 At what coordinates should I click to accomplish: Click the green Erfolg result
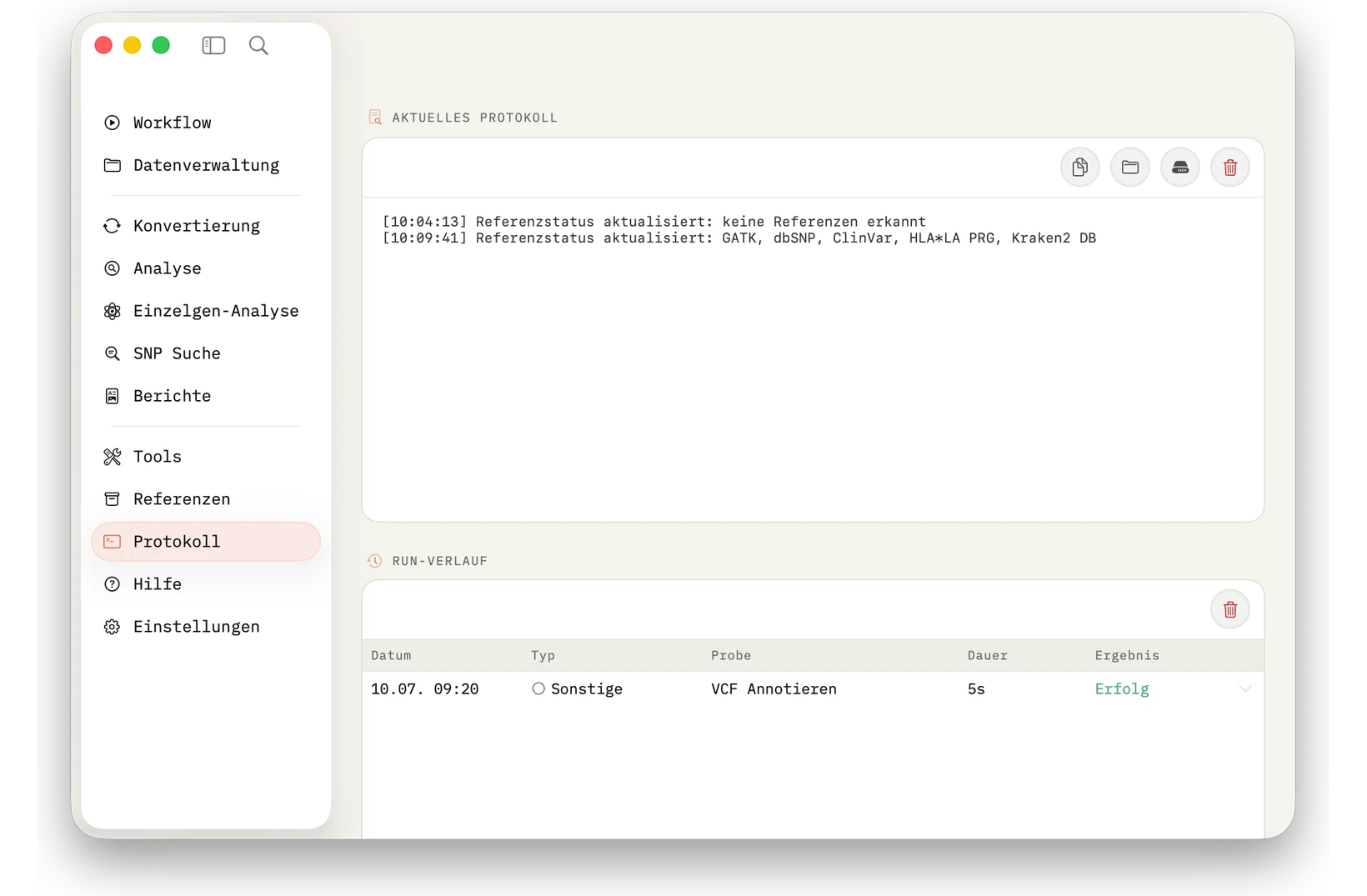tap(1121, 689)
